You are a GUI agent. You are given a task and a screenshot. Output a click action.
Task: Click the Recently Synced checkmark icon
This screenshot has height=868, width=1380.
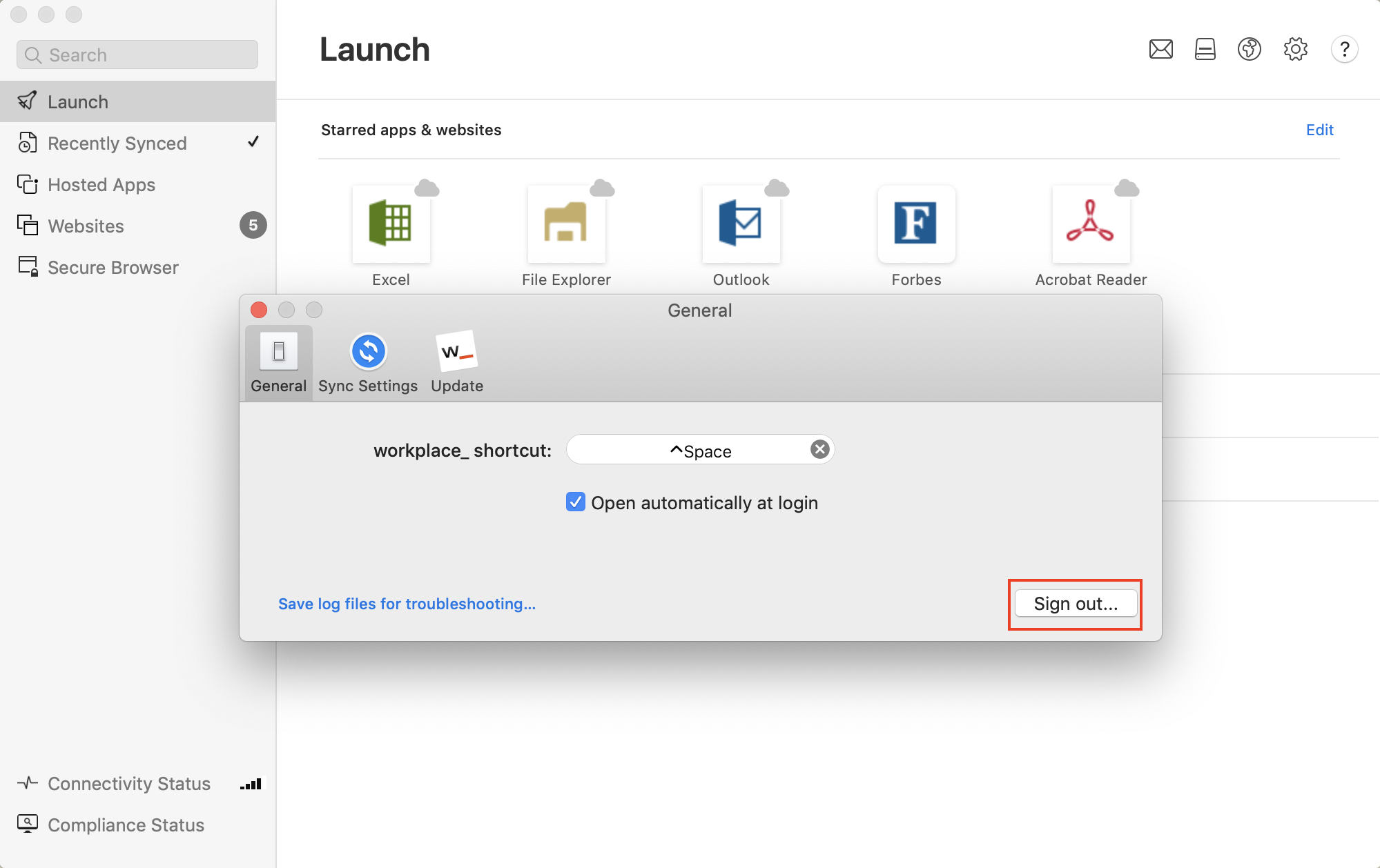(x=253, y=141)
